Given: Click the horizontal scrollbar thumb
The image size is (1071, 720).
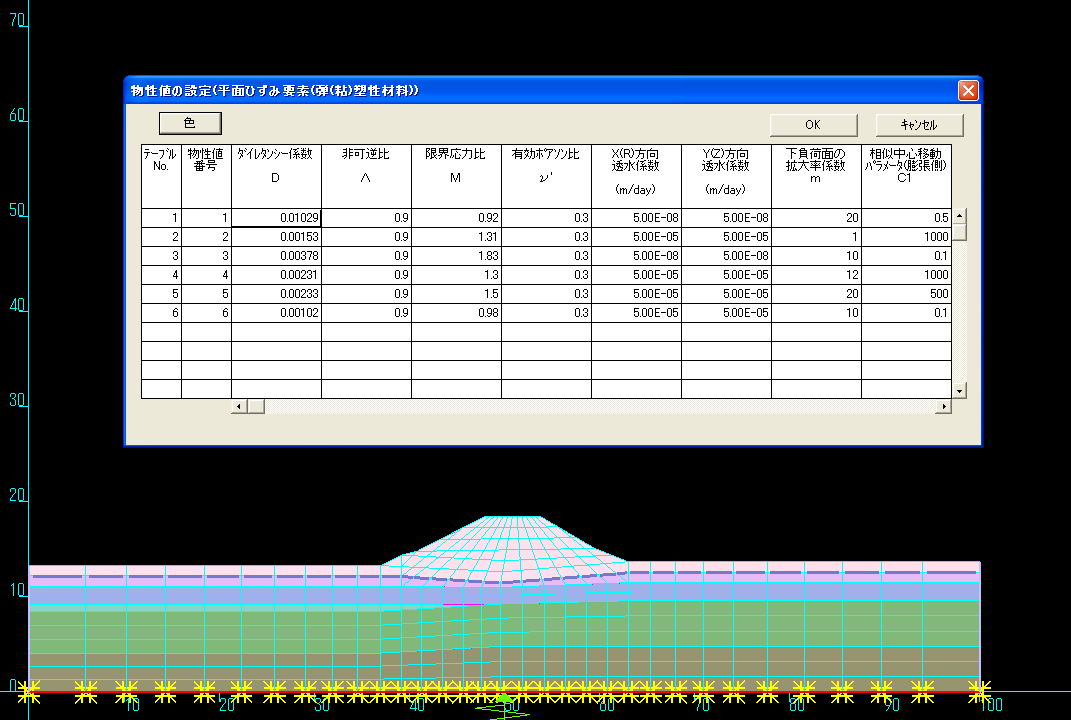Looking at the screenshot, I should pyautogui.click(x=255, y=406).
